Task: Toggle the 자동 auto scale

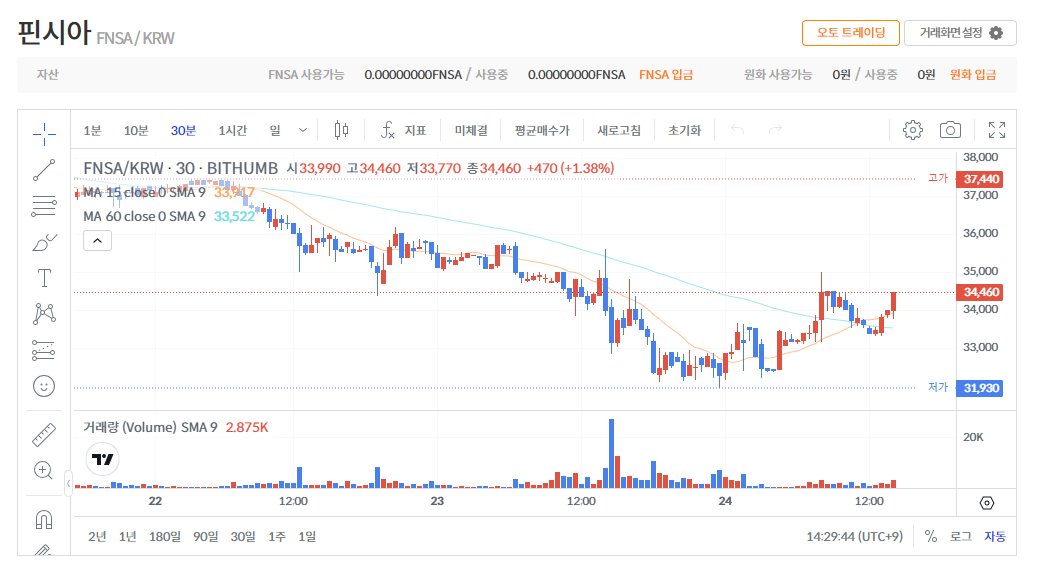Action: (x=995, y=537)
